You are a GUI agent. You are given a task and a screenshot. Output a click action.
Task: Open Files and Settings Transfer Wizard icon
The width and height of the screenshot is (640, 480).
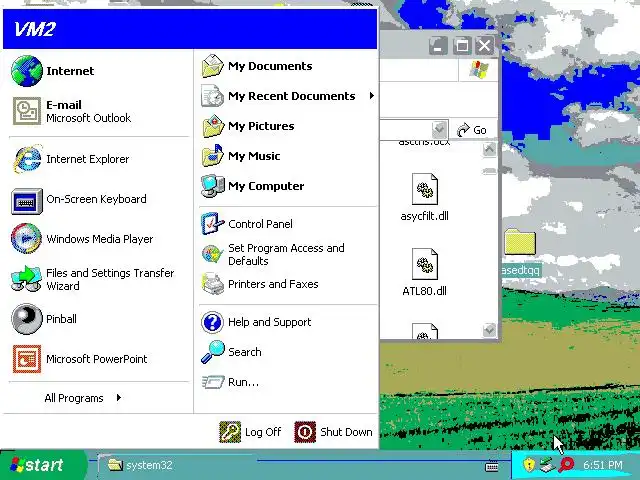point(27,278)
